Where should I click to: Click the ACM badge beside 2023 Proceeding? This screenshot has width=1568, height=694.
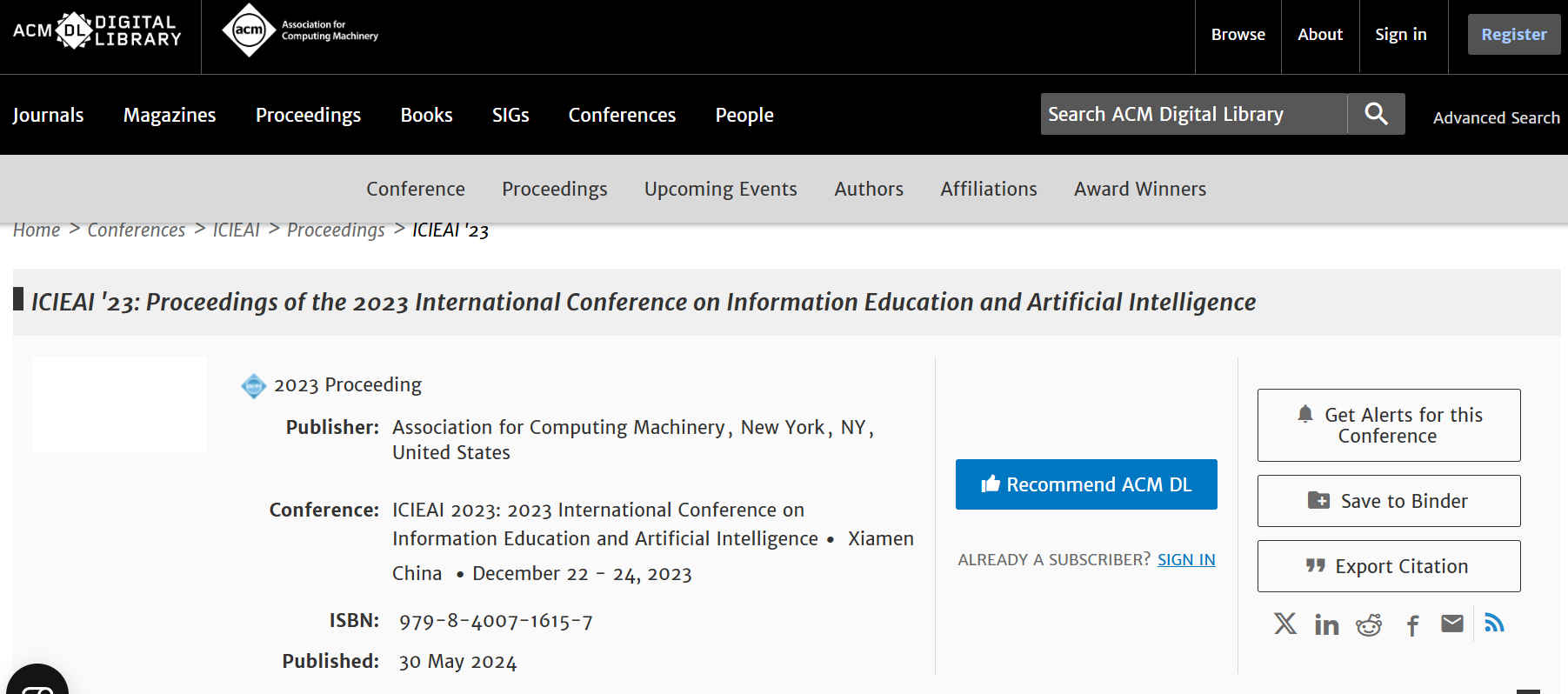pyautogui.click(x=254, y=385)
